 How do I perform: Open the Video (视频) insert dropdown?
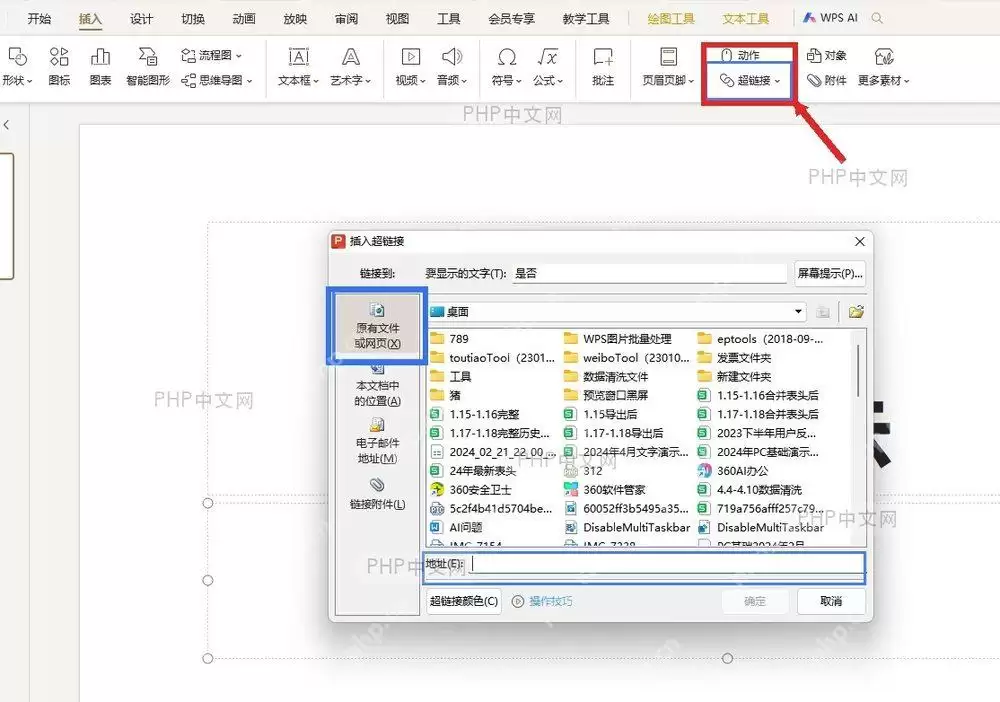tap(411, 66)
